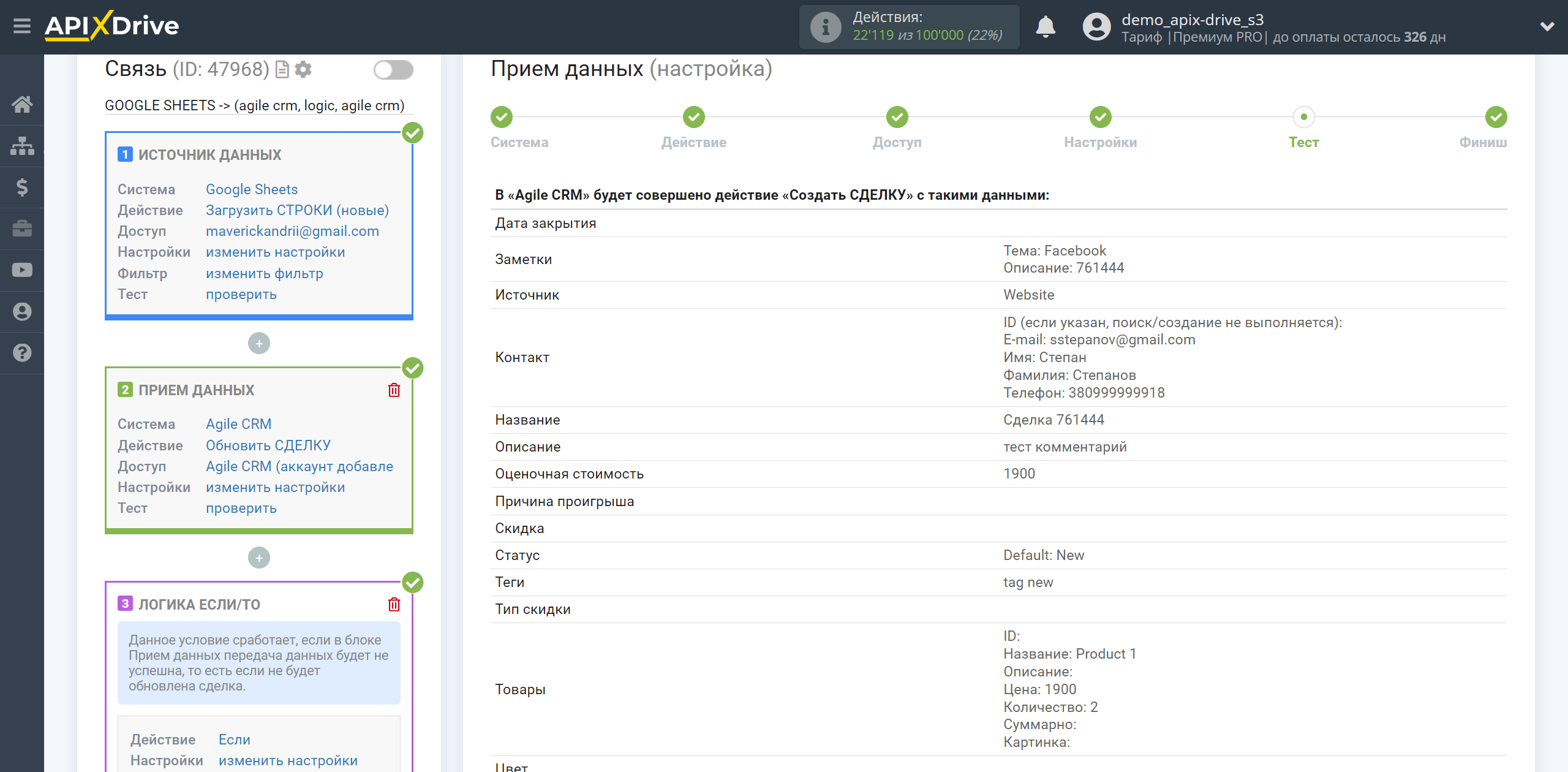Viewport: 1568px width, 772px height.
Task: Open the profile sidebar icon
Action: coord(22,311)
